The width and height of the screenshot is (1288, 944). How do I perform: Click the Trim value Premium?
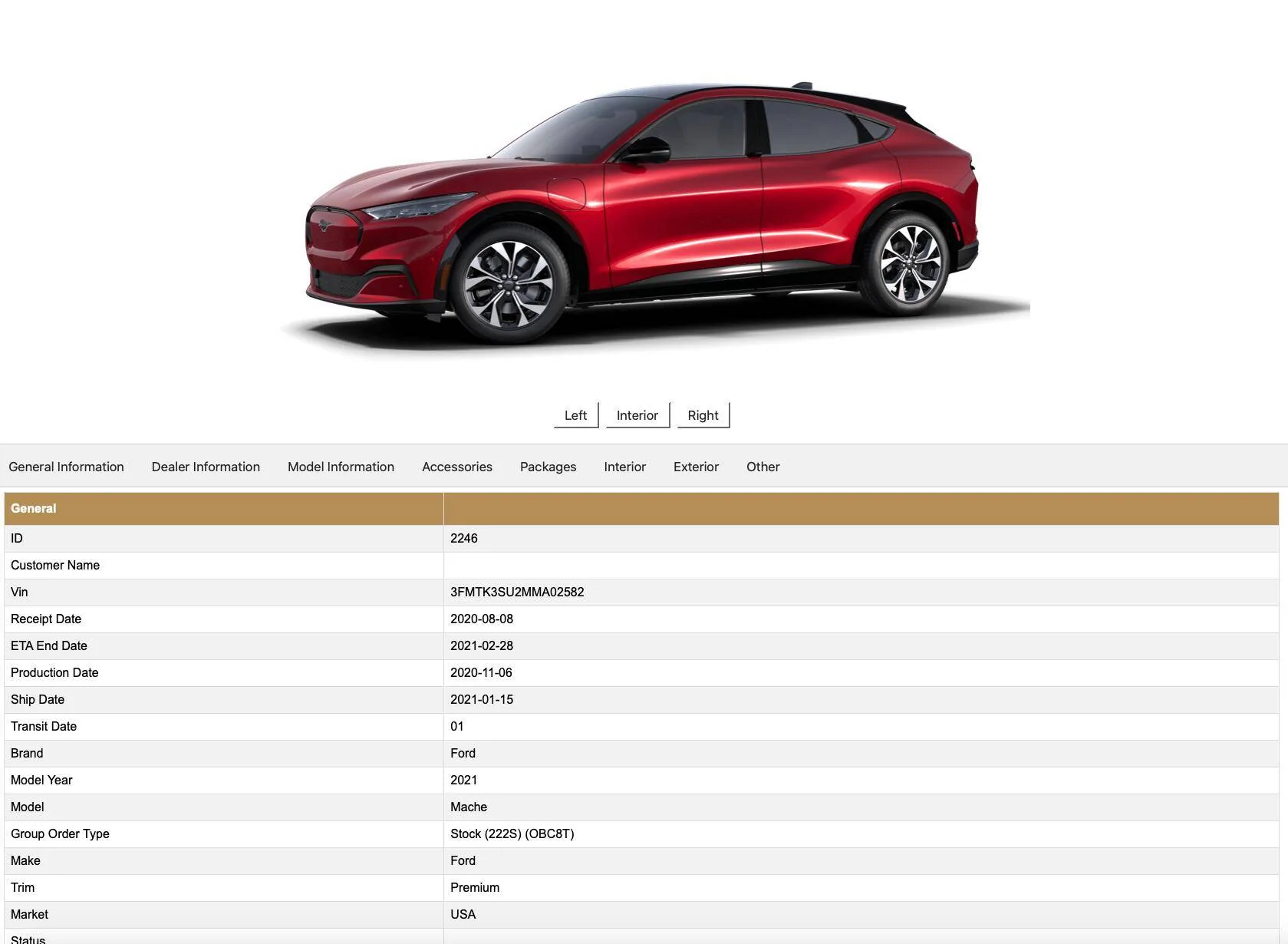[475, 887]
